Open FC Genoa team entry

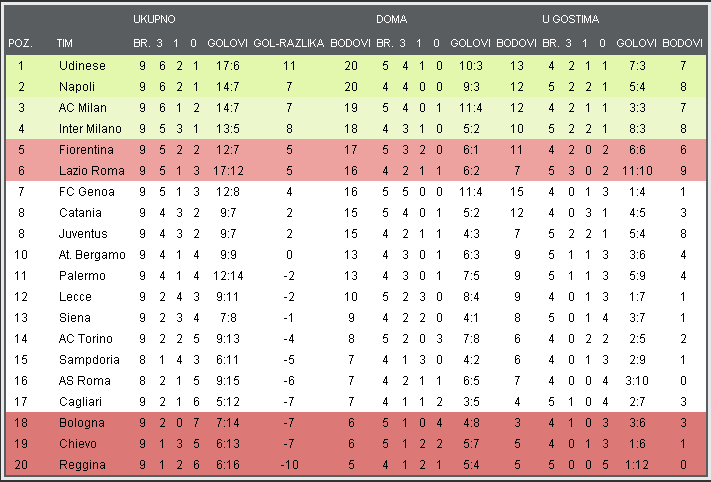pos(87,192)
